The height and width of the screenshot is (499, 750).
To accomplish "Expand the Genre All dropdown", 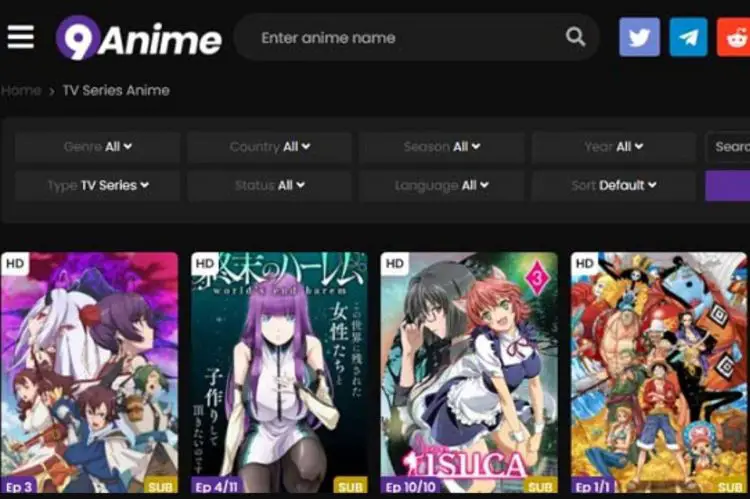I will click(x=98, y=146).
